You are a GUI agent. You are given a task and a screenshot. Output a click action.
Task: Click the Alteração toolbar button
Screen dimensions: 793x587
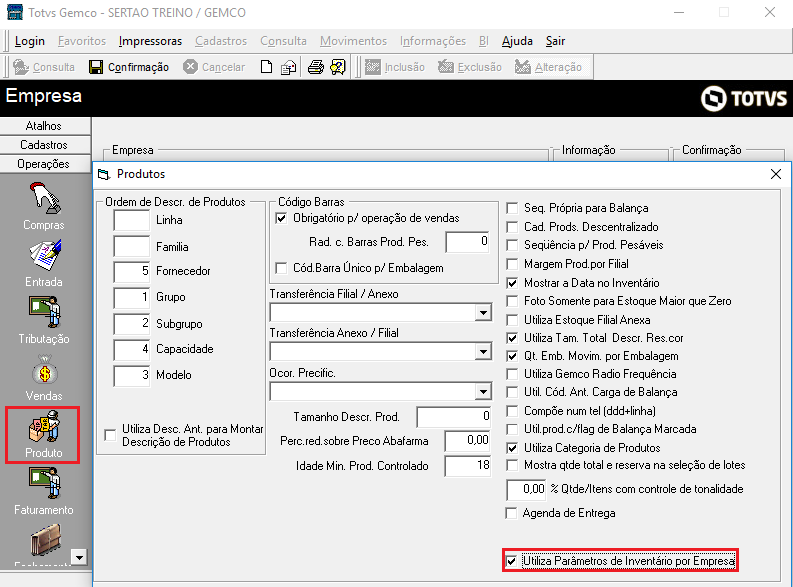point(548,67)
